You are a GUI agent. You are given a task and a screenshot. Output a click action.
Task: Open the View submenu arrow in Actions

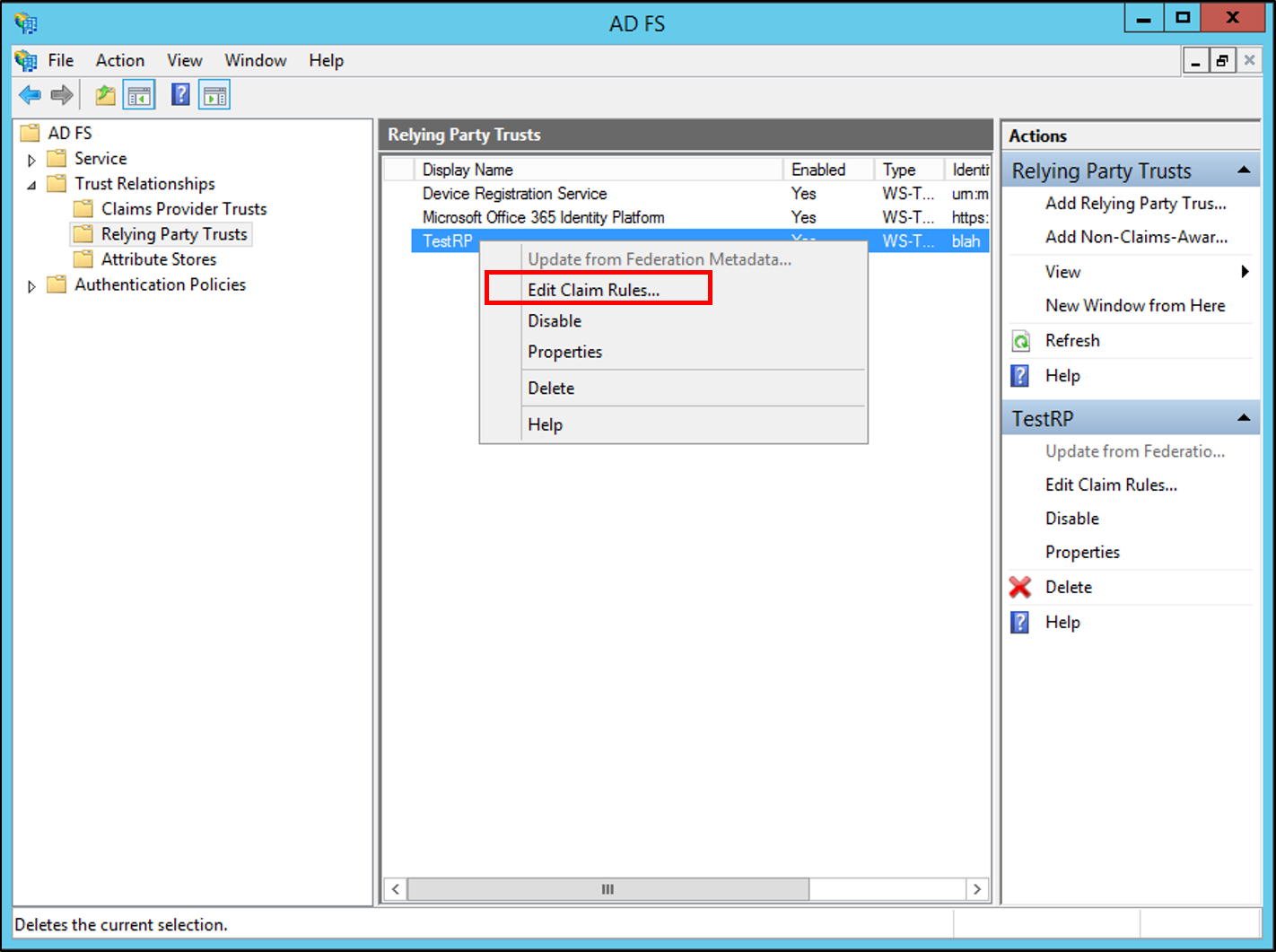1245,271
